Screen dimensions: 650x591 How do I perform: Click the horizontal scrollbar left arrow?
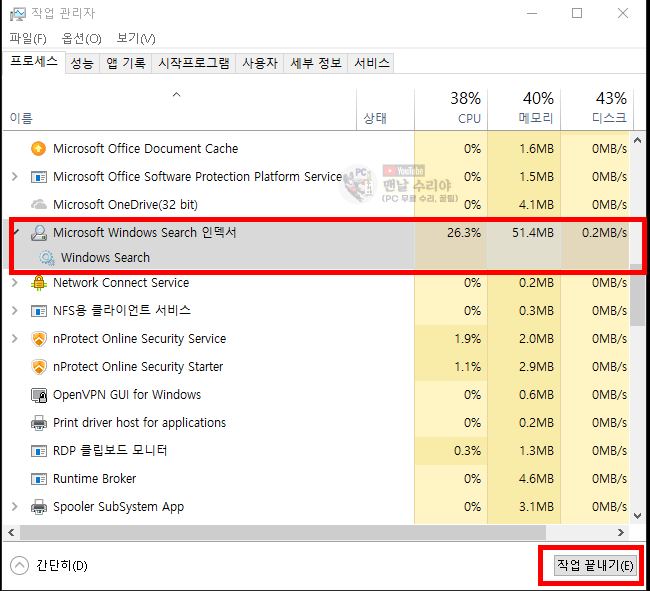point(11,533)
